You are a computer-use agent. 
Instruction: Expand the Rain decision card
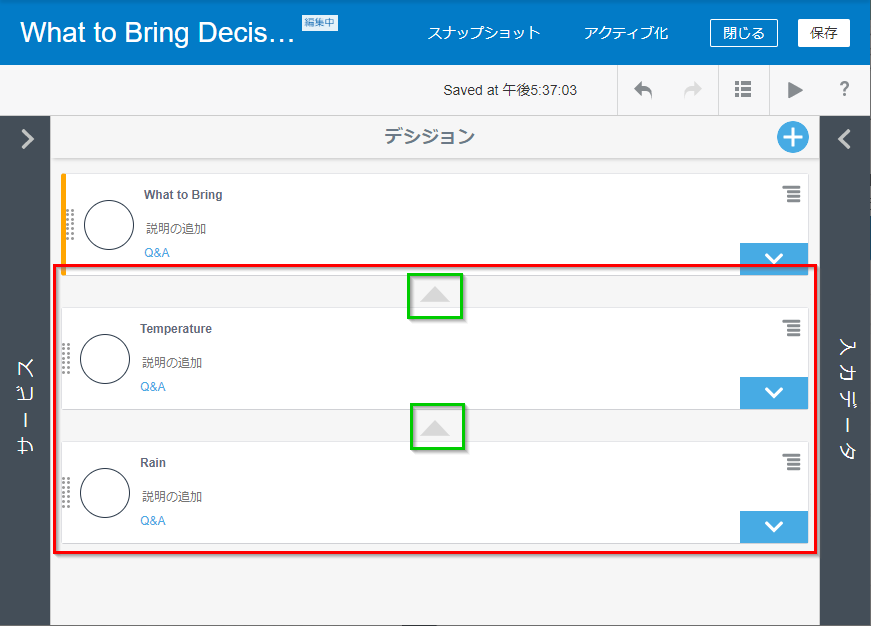pos(773,527)
